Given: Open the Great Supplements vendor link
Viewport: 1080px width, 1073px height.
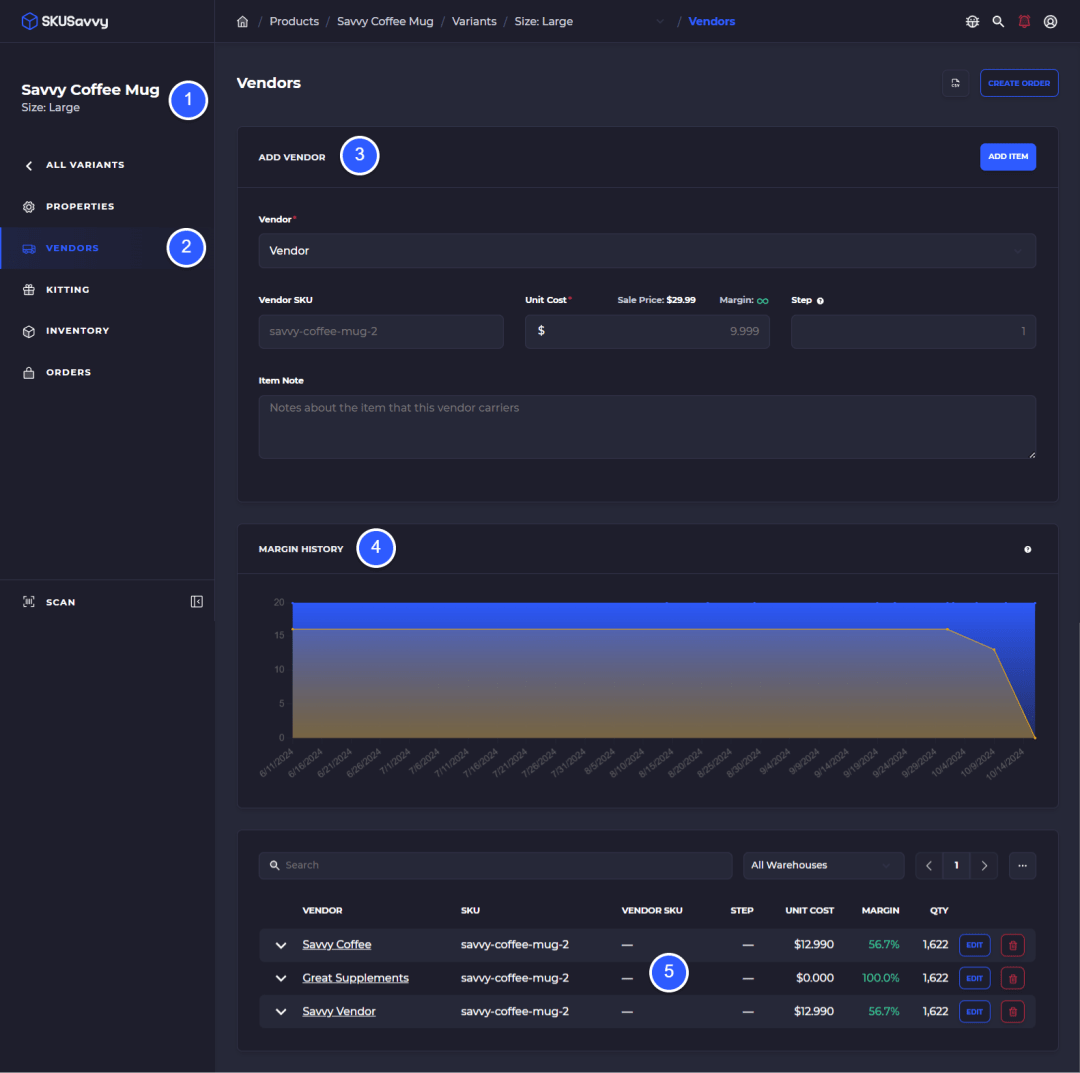Looking at the screenshot, I should pos(355,978).
